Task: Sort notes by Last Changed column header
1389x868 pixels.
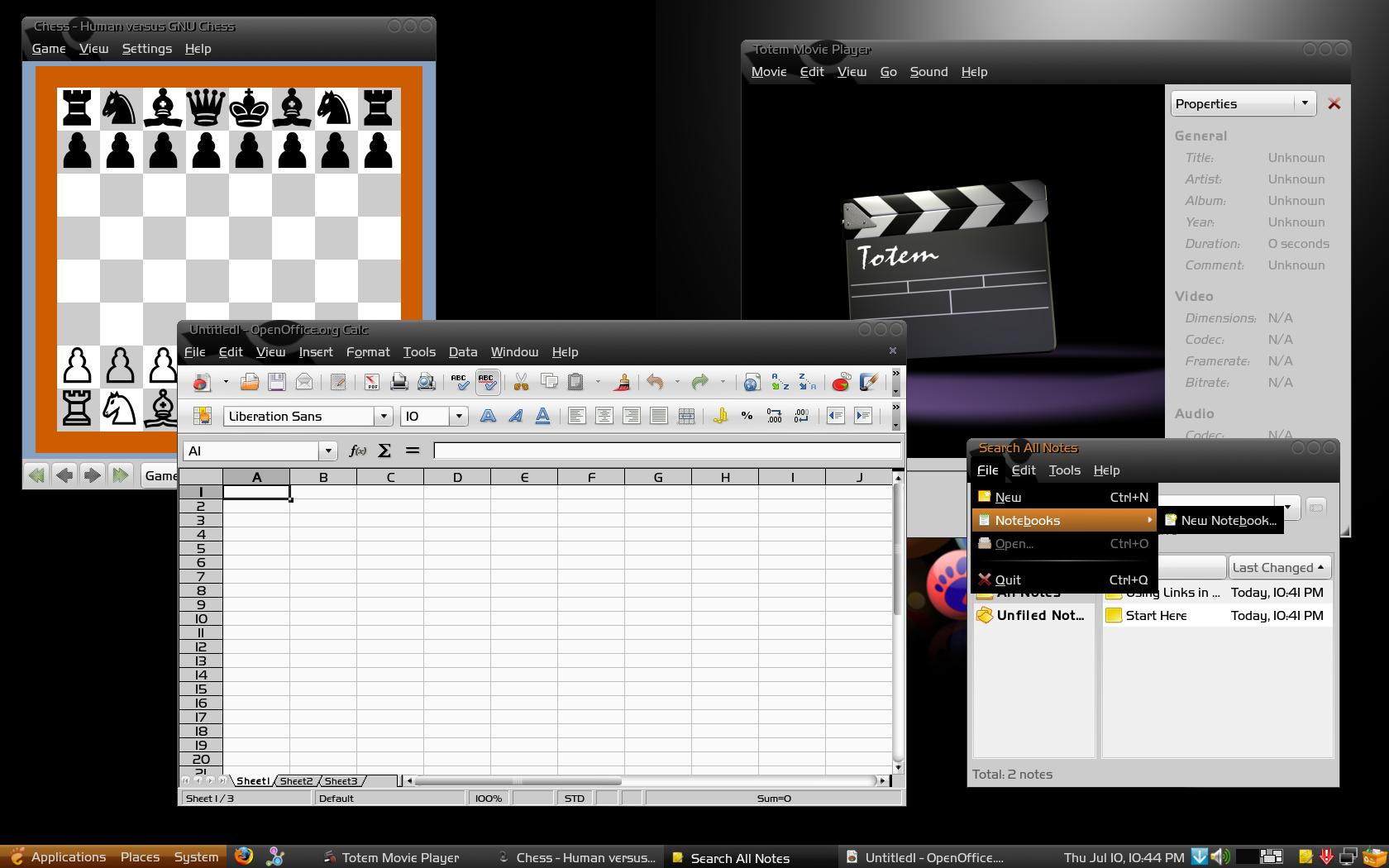Action: (x=1279, y=567)
